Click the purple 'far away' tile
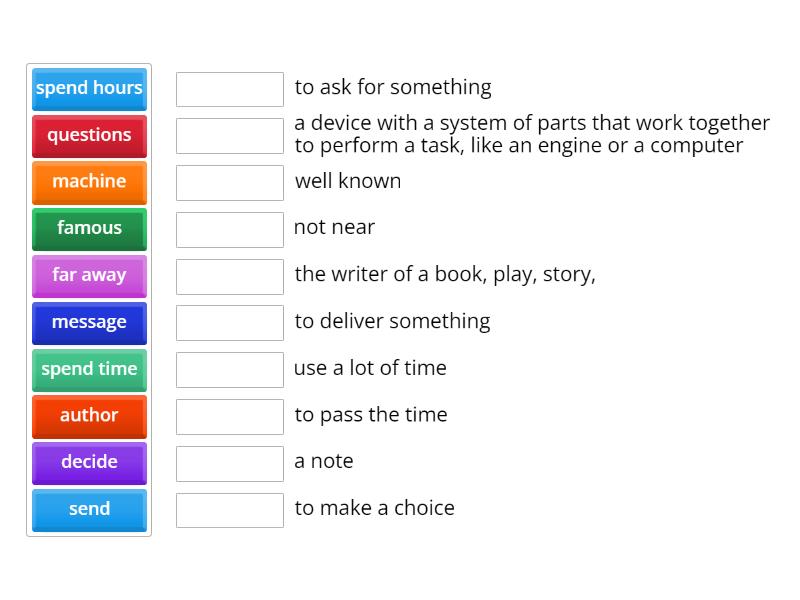This screenshot has height=600, width=800. click(x=89, y=275)
